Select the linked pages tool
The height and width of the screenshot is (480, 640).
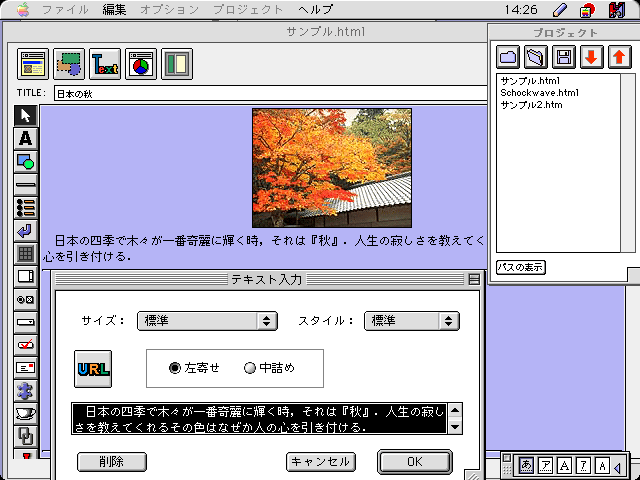pos(26,437)
